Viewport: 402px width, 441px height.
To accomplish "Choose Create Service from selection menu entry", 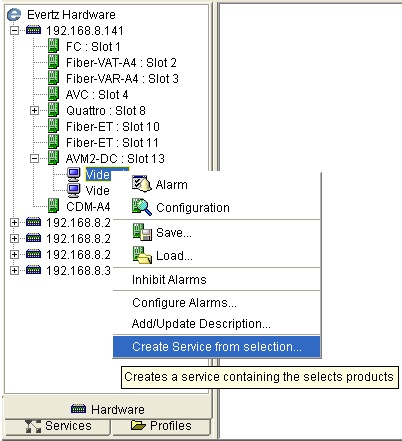I will pos(217,347).
